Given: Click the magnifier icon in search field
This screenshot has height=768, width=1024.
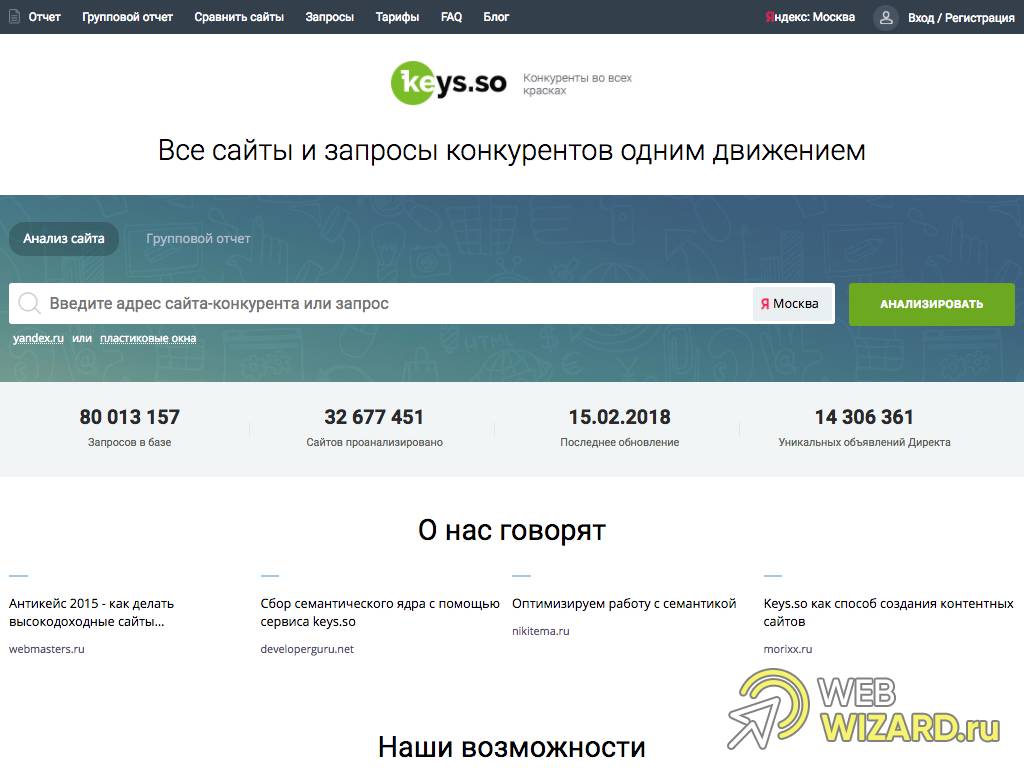Looking at the screenshot, I should [x=29, y=303].
